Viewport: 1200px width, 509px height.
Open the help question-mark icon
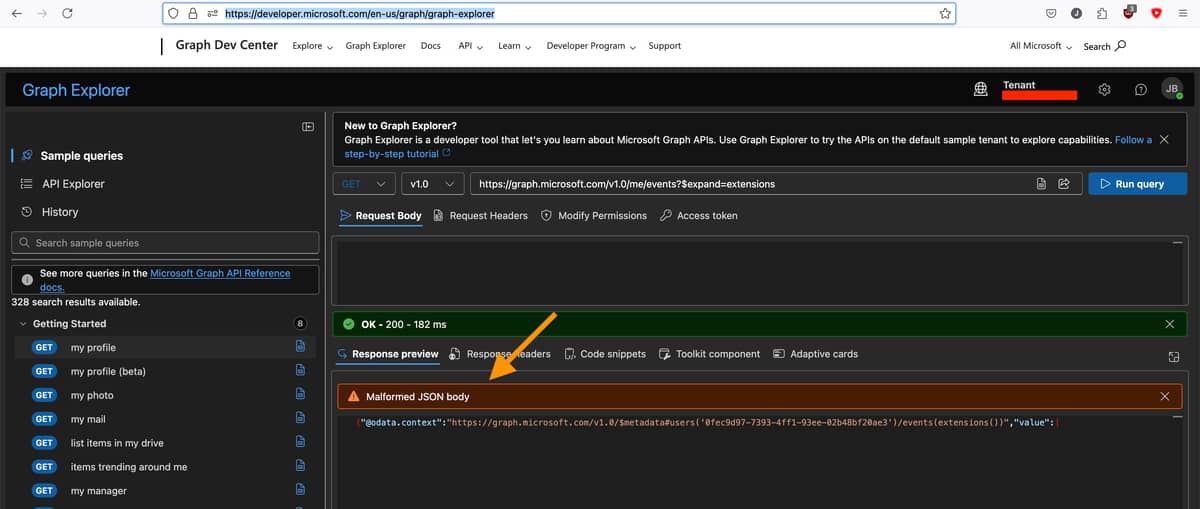pos(1141,89)
